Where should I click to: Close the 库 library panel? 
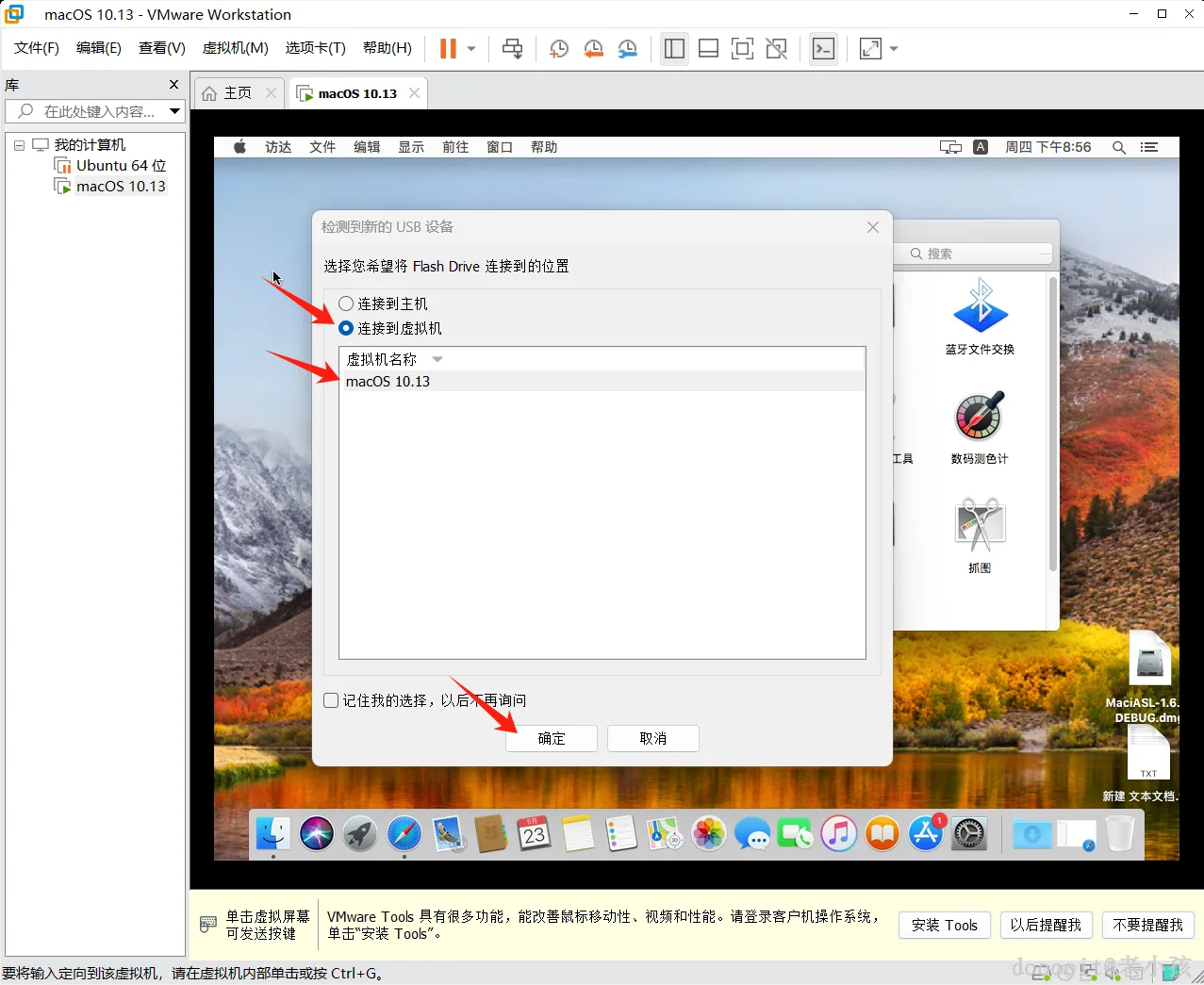pos(173,85)
